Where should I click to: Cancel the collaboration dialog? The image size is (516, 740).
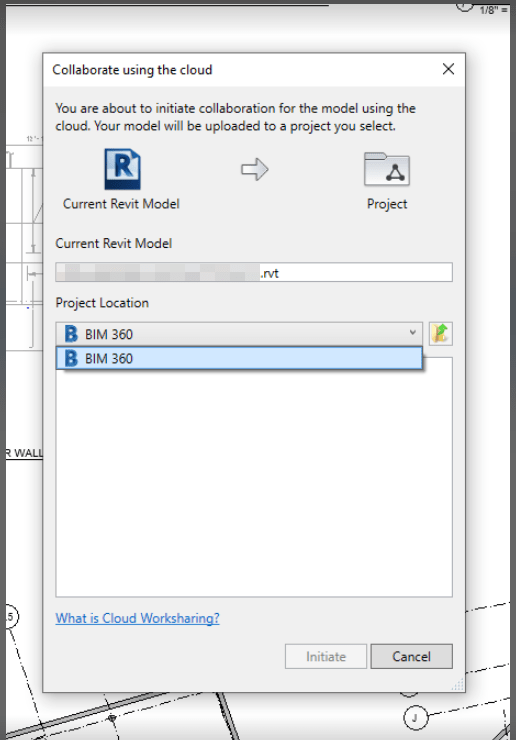[x=411, y=656]
